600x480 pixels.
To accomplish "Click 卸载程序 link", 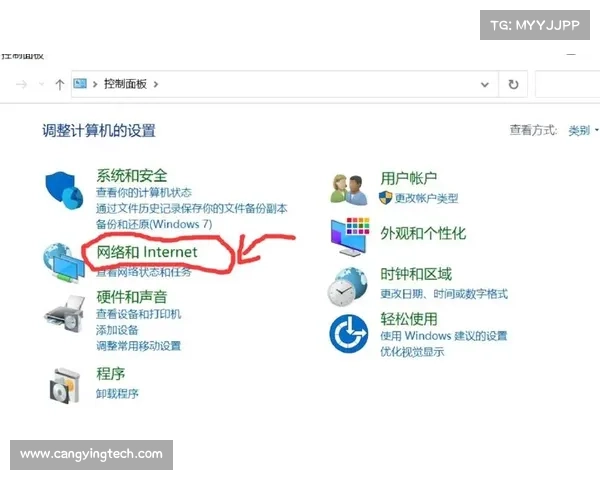I will click(x=117, y=393).
